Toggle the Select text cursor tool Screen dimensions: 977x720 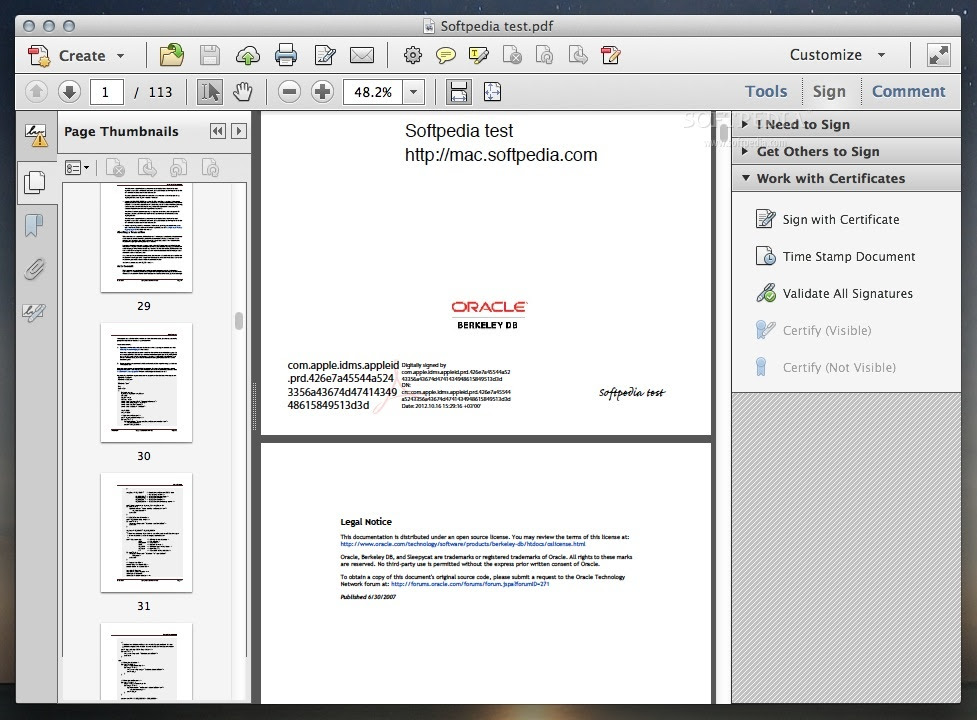coord(210,92)
